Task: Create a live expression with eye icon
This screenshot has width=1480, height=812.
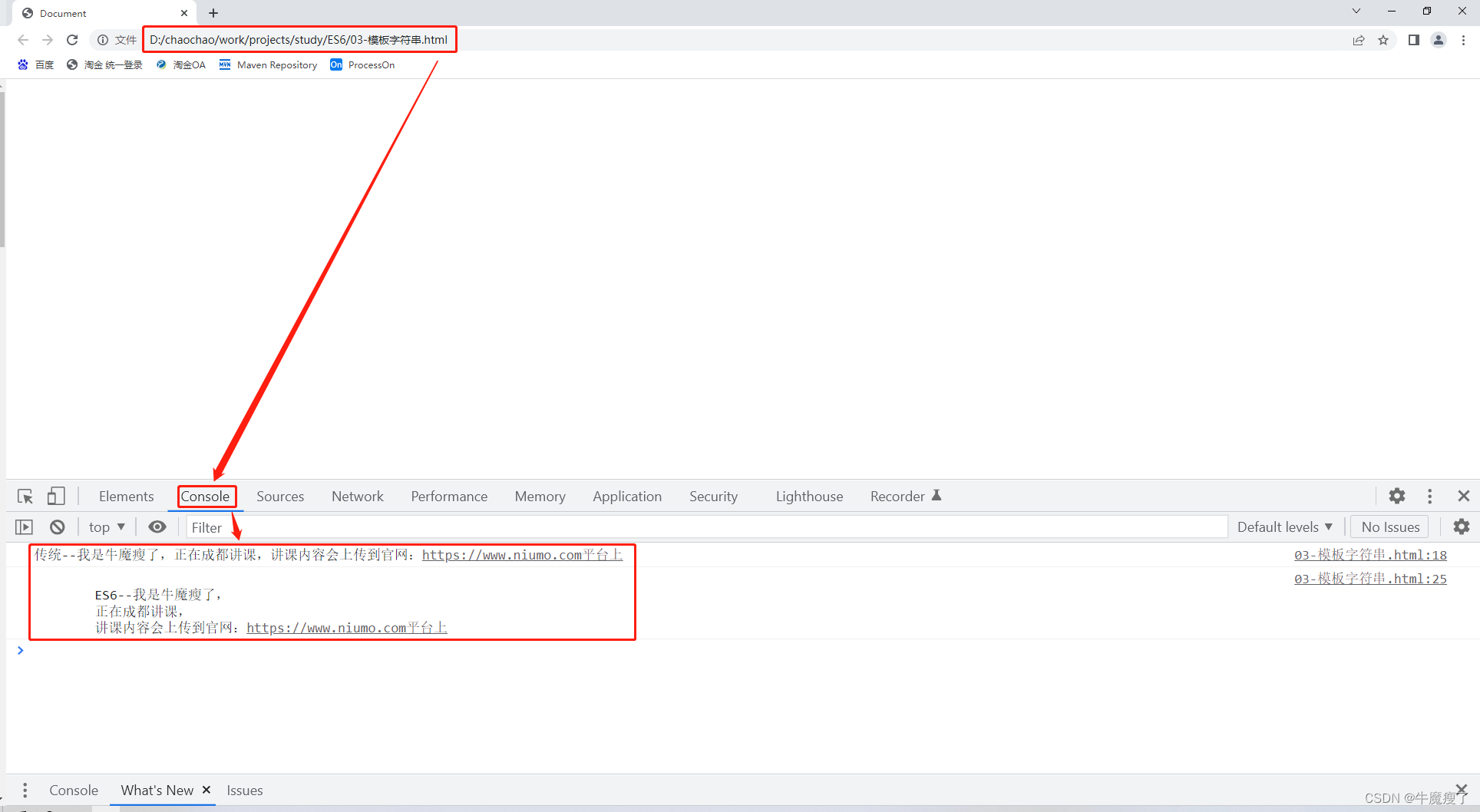Action: [x=157, y=527]
